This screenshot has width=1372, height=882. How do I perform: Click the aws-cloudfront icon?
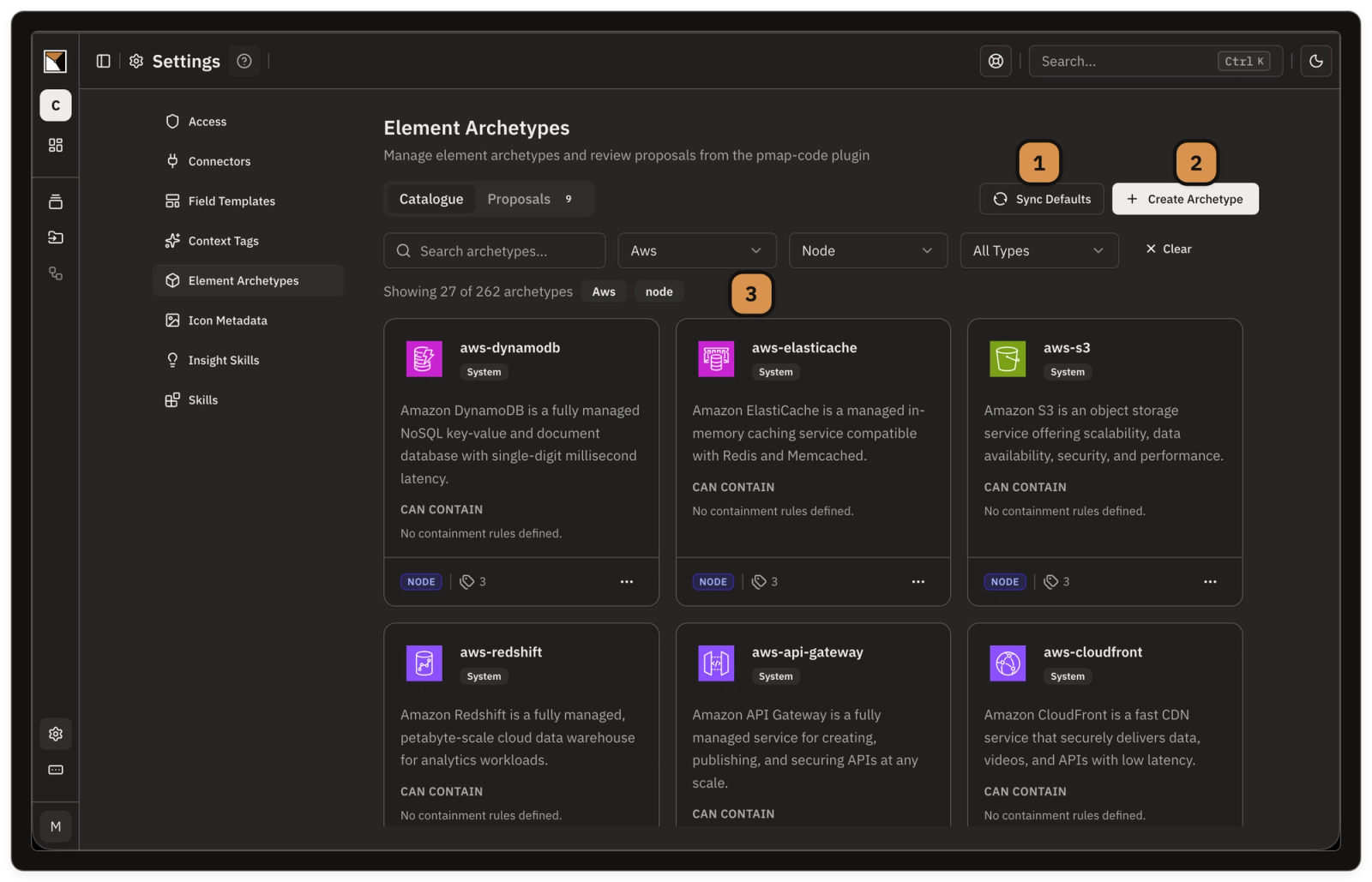coord(1008,663)
